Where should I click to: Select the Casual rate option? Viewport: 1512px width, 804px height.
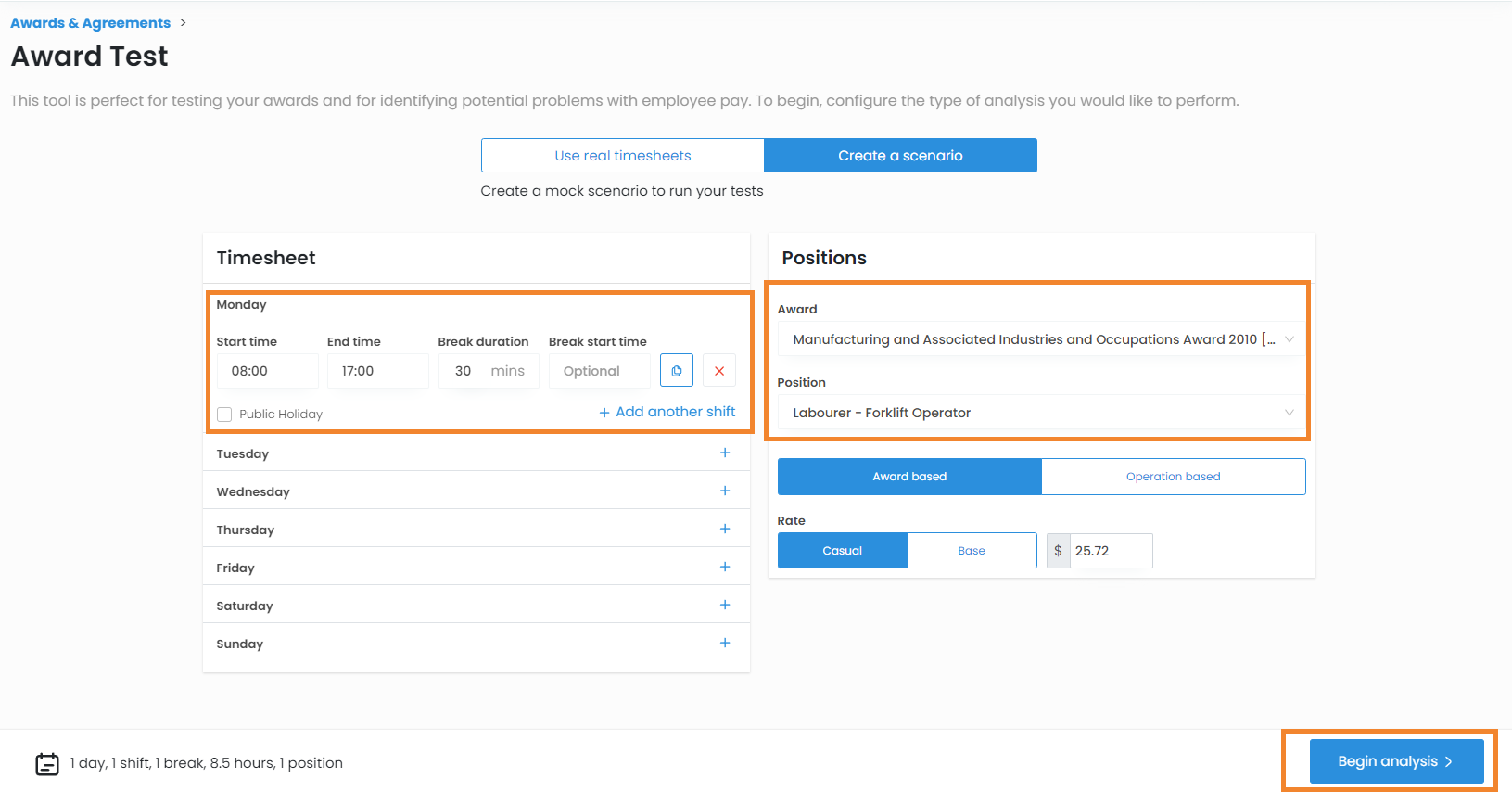(842, 551)
